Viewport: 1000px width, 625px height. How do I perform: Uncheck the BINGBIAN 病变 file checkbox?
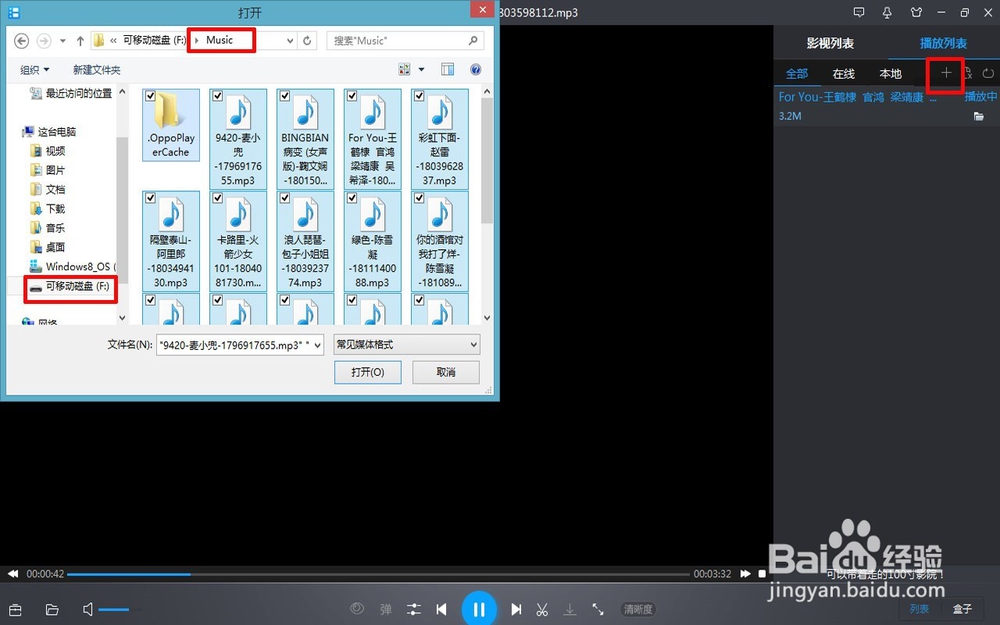point(284,96)
